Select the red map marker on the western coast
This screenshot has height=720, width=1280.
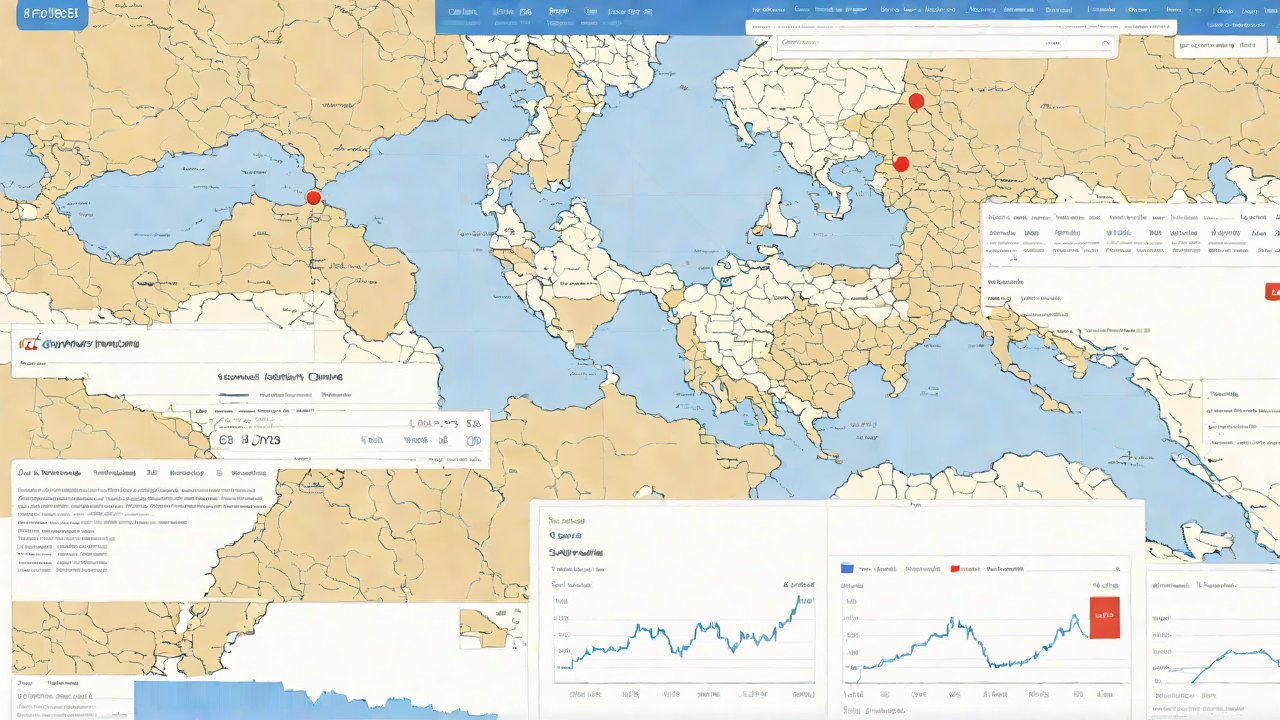313,198
